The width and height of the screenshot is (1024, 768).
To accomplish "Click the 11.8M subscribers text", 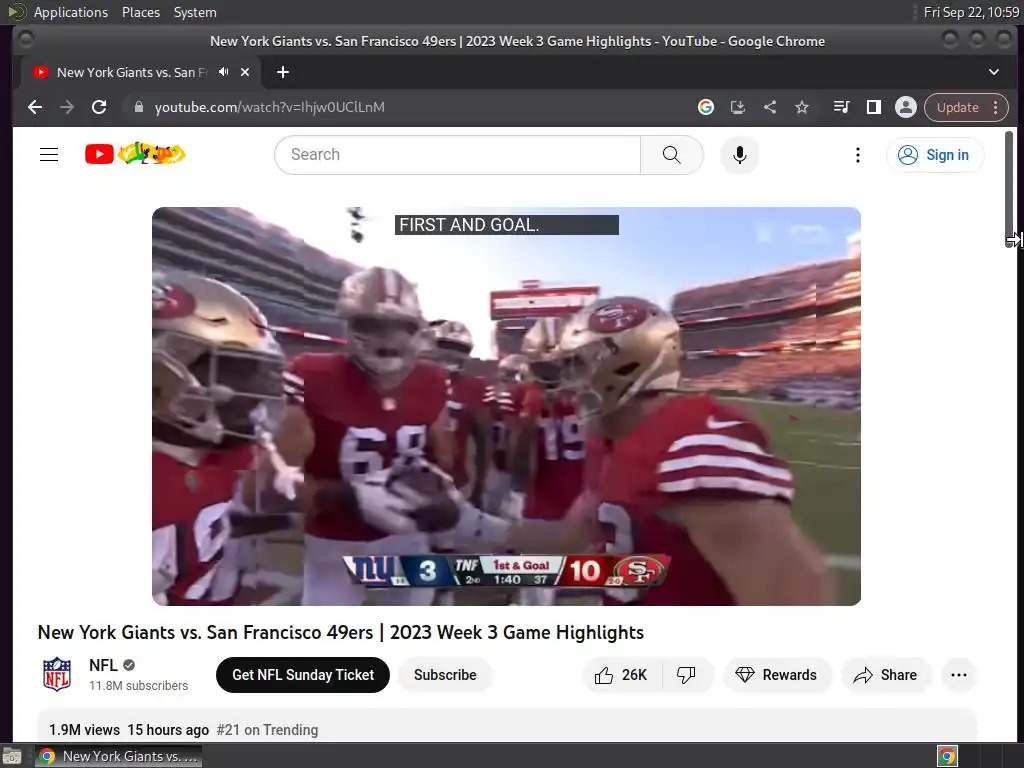I will (138, 686).
